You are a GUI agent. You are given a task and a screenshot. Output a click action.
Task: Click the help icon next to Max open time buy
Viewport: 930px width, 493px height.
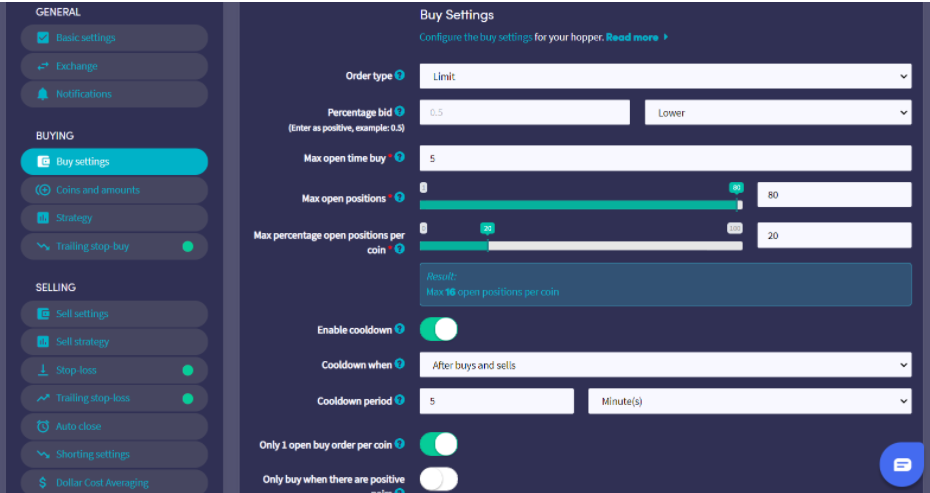pyautogui.click(x=400, y=157)
